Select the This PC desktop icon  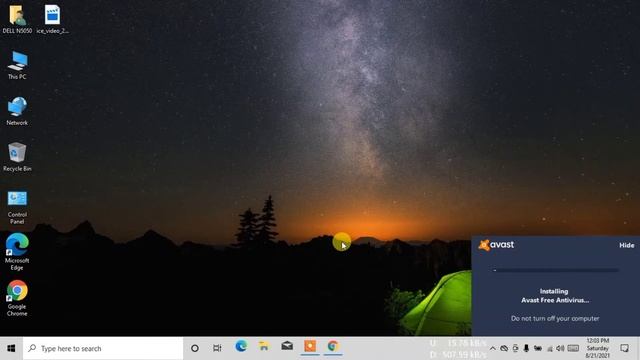coord(17,65)
